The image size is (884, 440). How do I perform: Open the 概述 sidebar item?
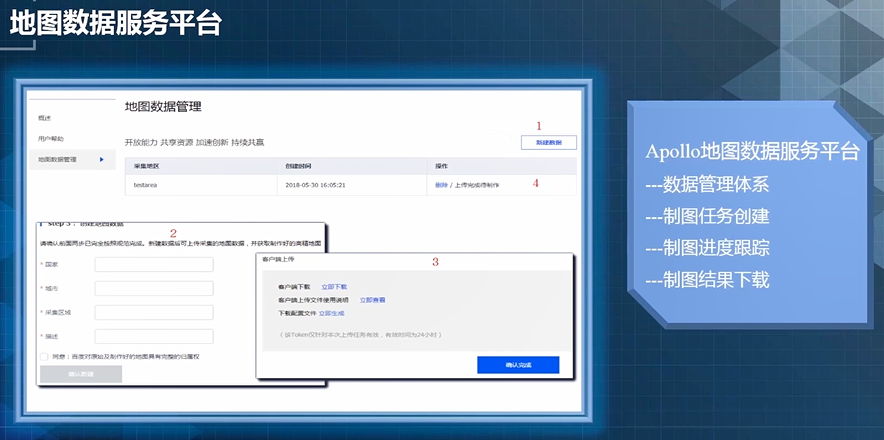point(45,118)
